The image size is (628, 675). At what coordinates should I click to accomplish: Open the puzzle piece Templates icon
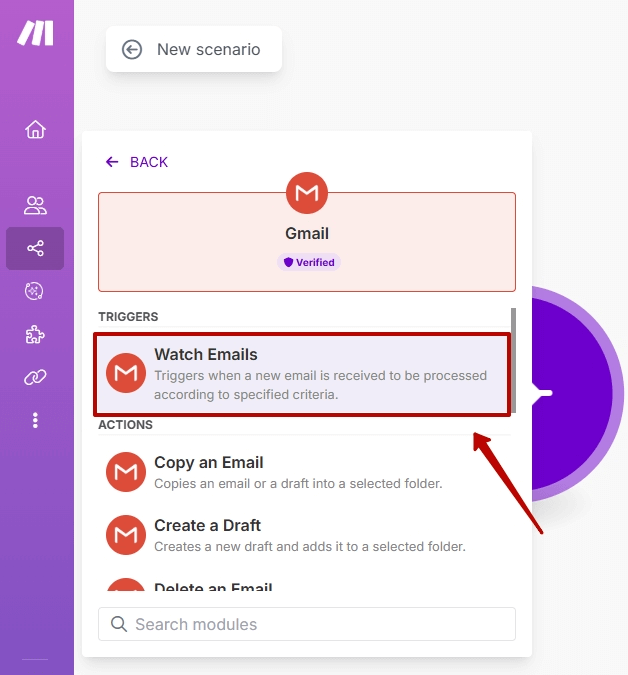[x=35, y=334]
